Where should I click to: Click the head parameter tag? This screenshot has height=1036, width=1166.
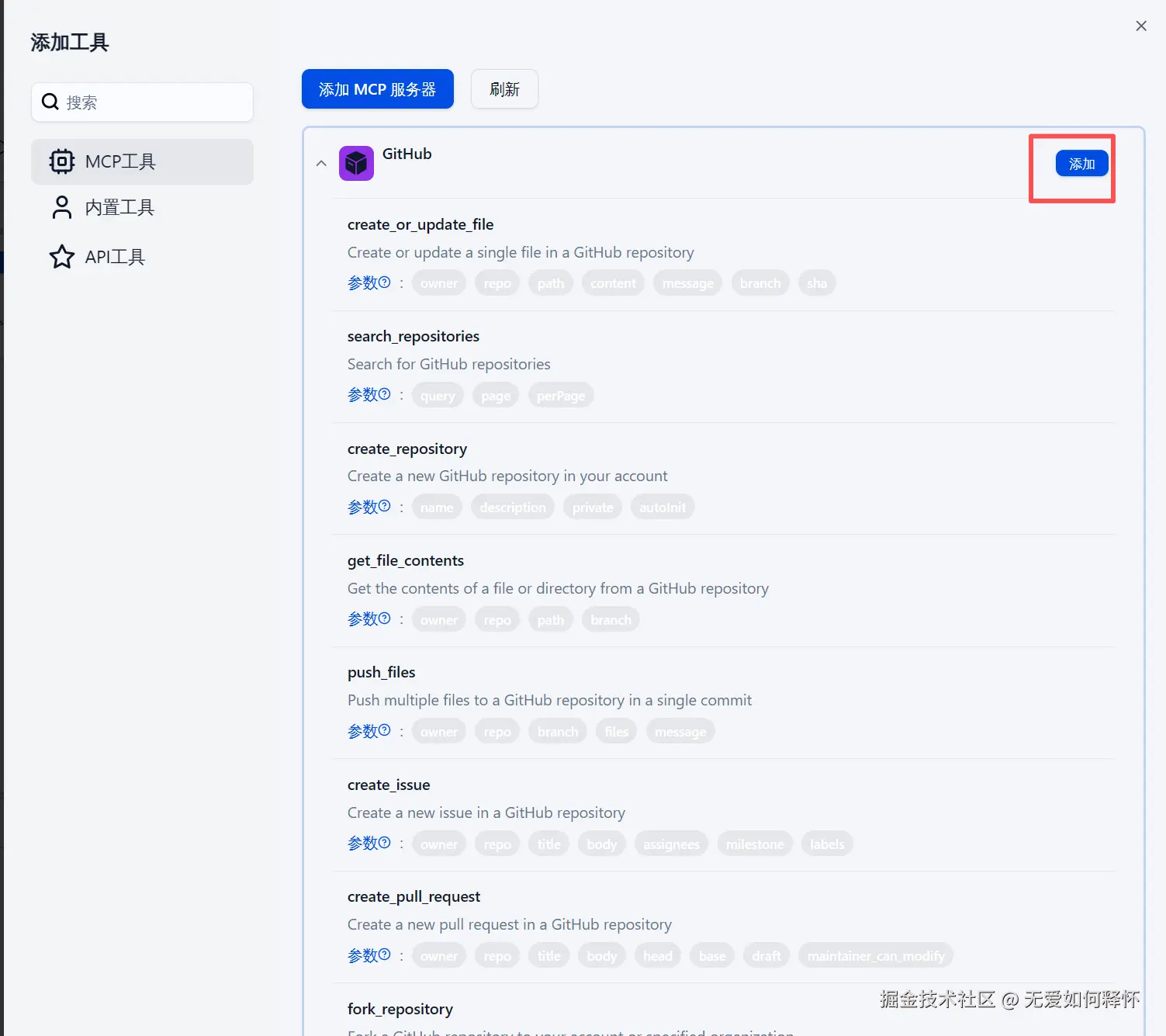click(658, 956)
